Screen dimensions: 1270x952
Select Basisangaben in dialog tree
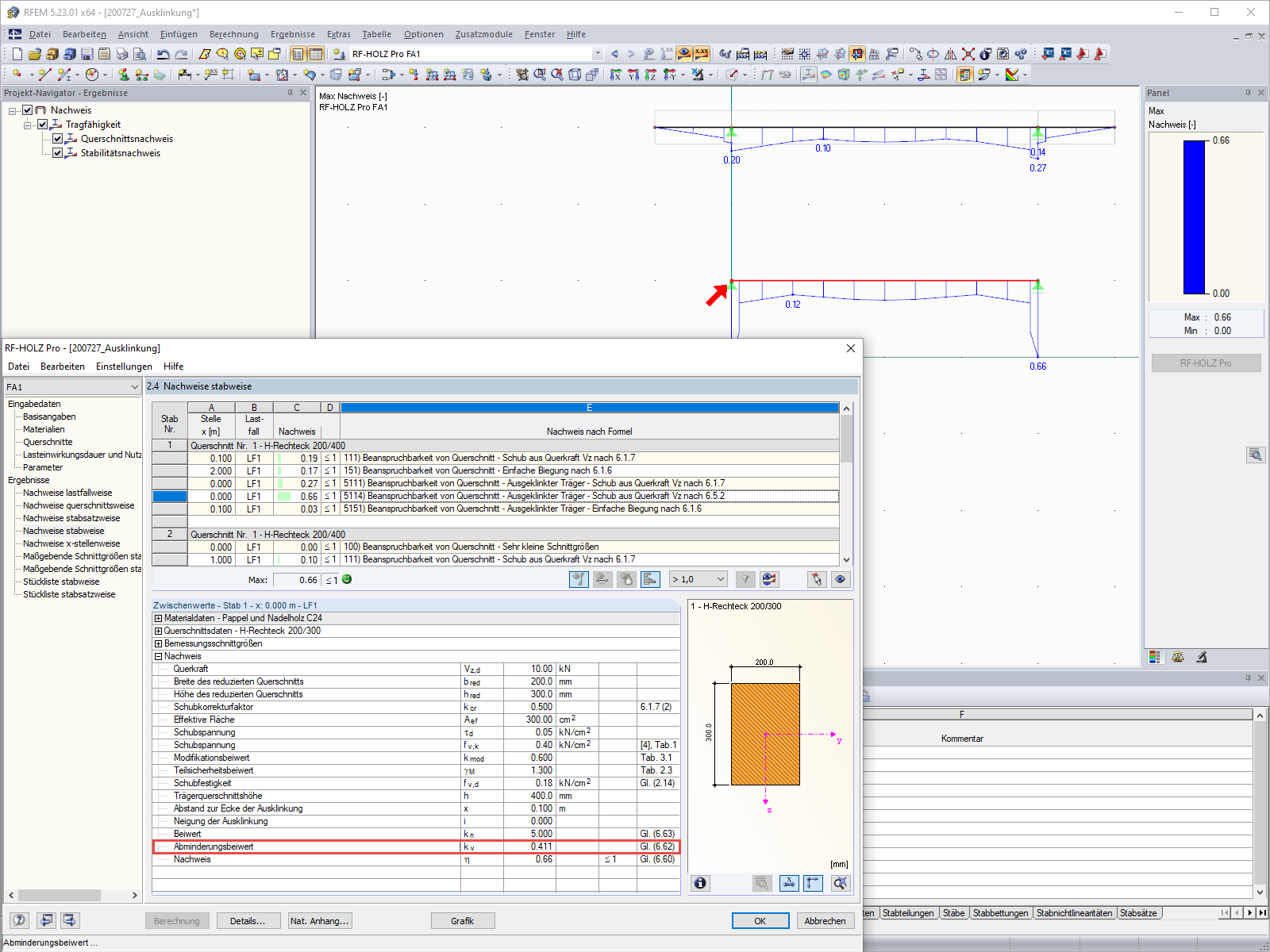pyautogui.click(x=49, y=416)
